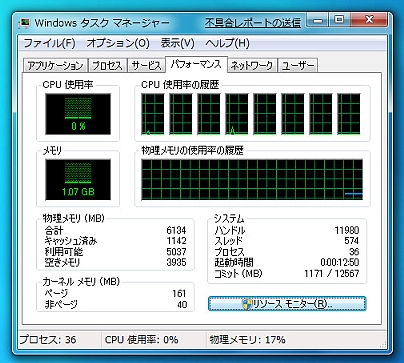404x363 pixels.
Task: Click the first CPU core history graph
Action: [x=153, y=114]
